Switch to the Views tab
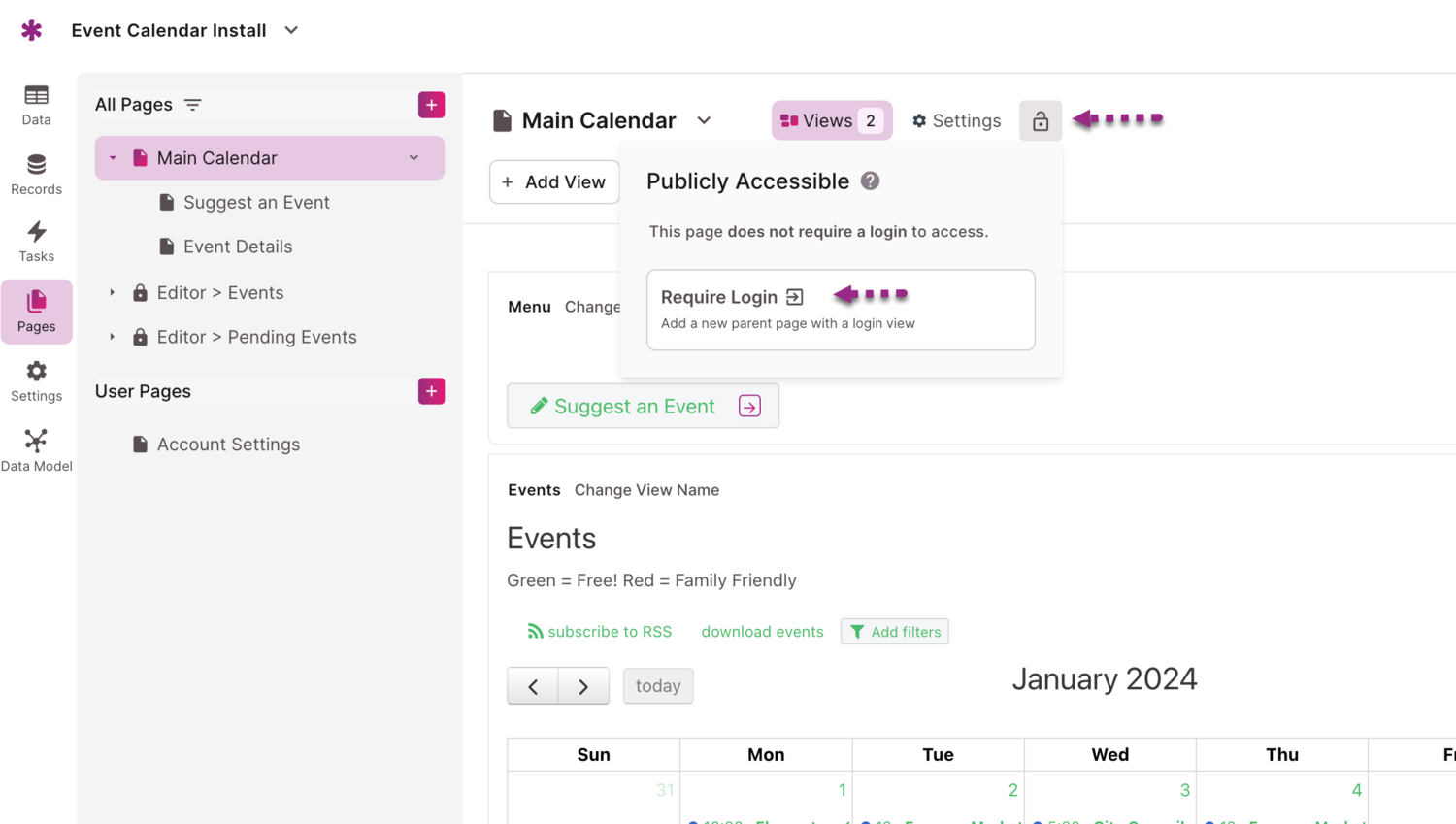The width and height of the screenshot is (1456, 824). pos(831,121)
